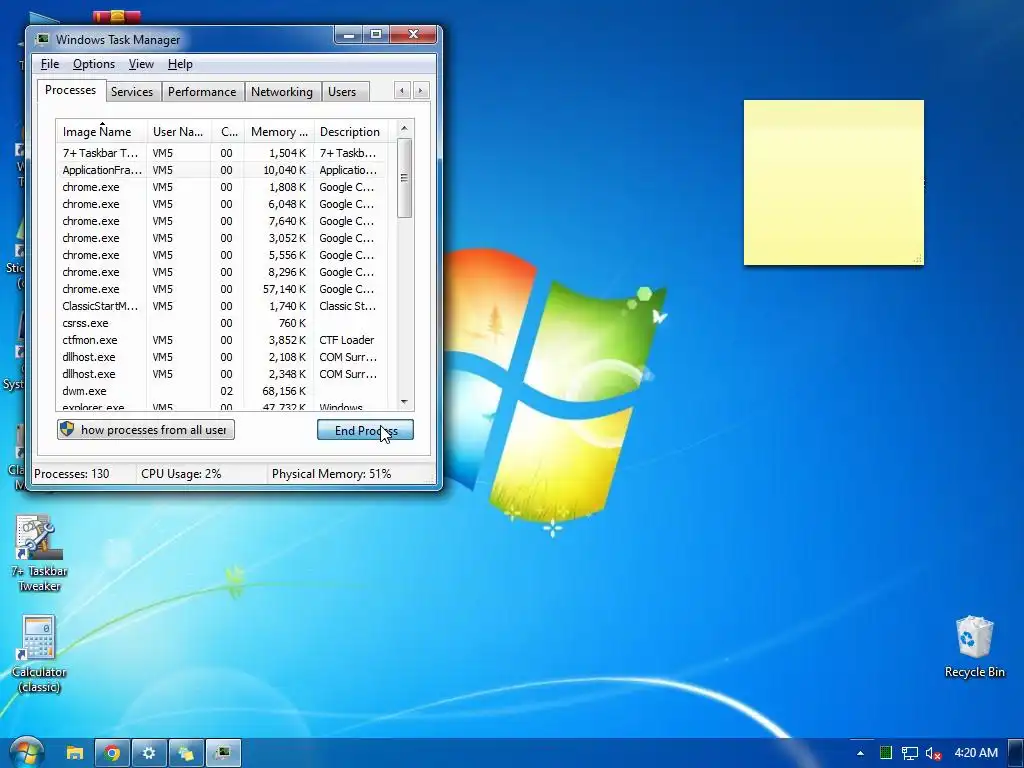Switch to the Services tab
This screenshot has width=1024, height=768.
click(132, 92)
